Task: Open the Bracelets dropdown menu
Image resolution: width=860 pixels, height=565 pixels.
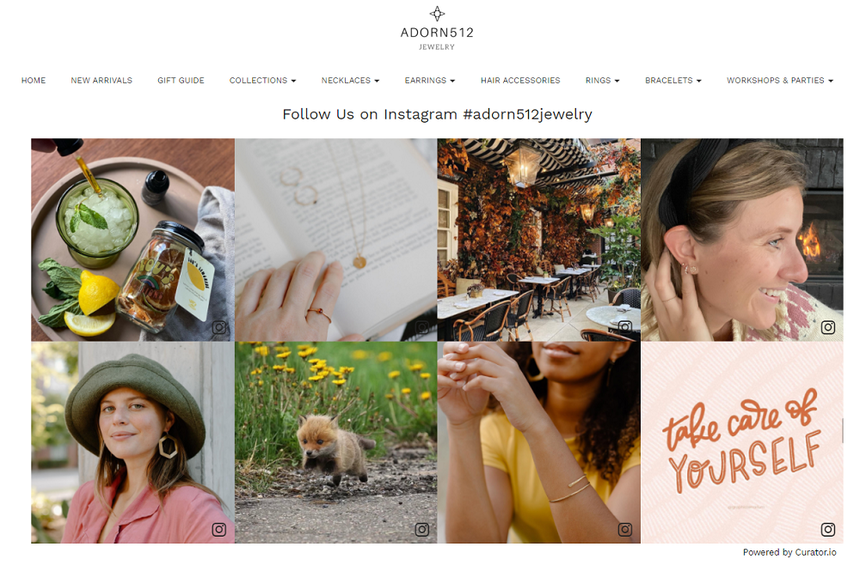Action: coord(673,80)
